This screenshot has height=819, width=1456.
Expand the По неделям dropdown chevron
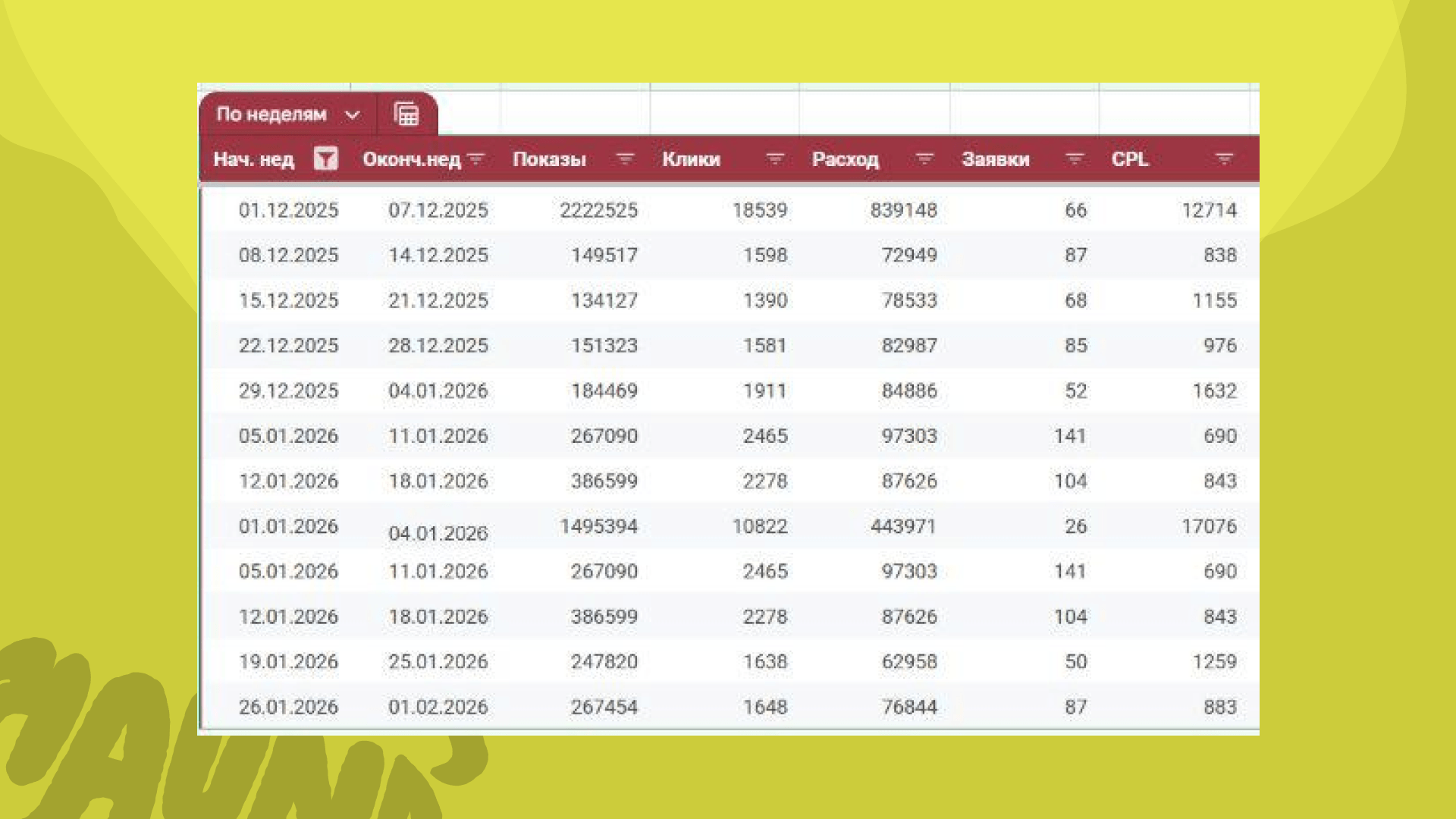point(352,115)
